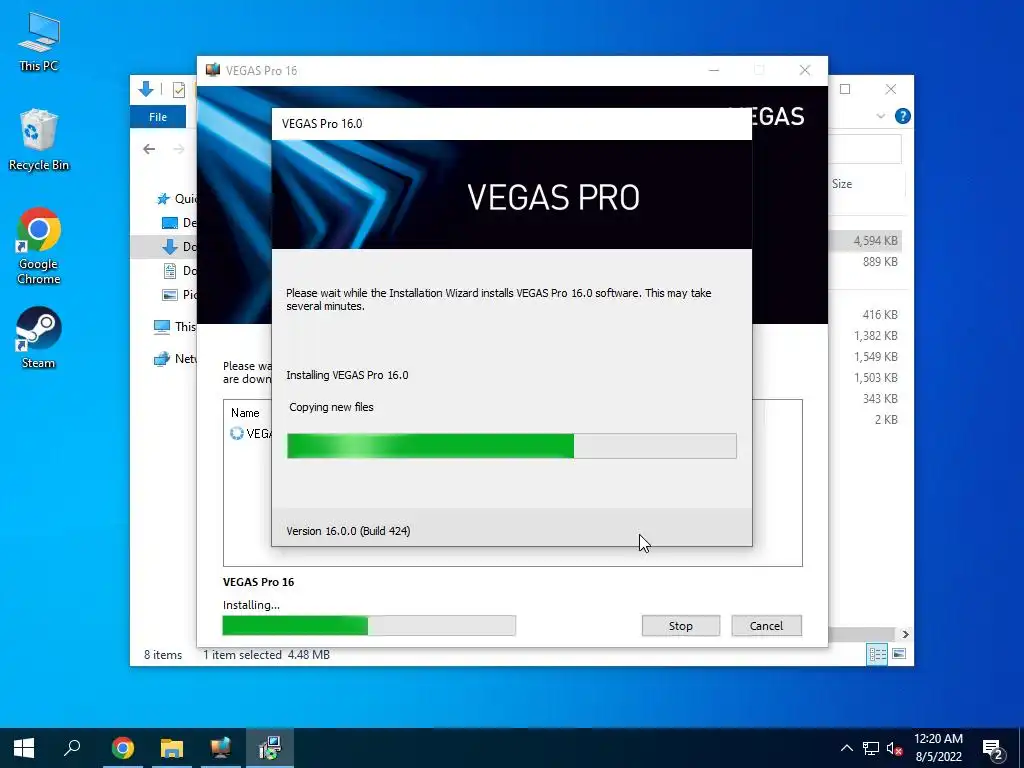
Task: Click the 1,503 KB file size entry
Action: [x=875, y=377]
